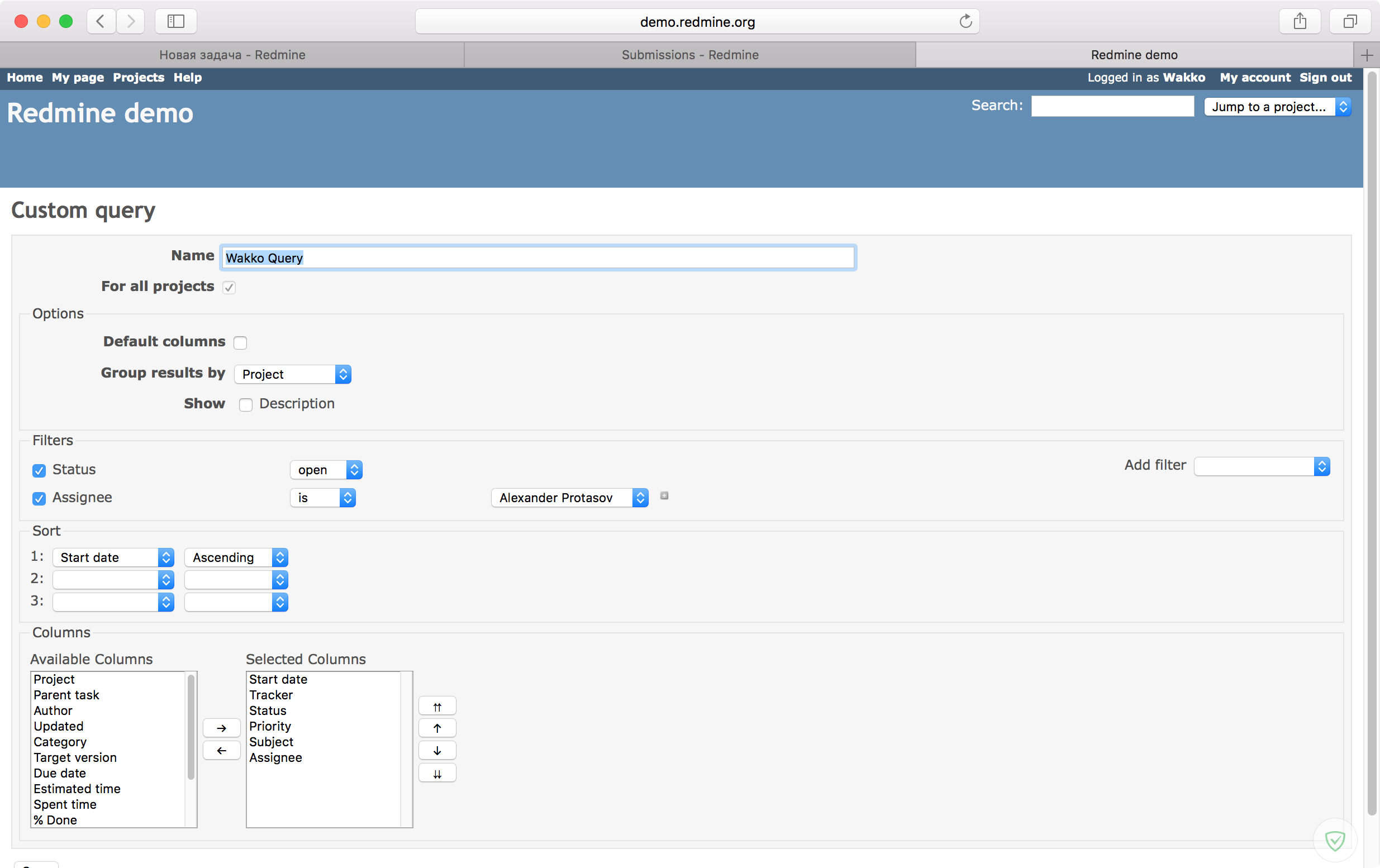Add a new tab with the plus icon

(1367, 55)
